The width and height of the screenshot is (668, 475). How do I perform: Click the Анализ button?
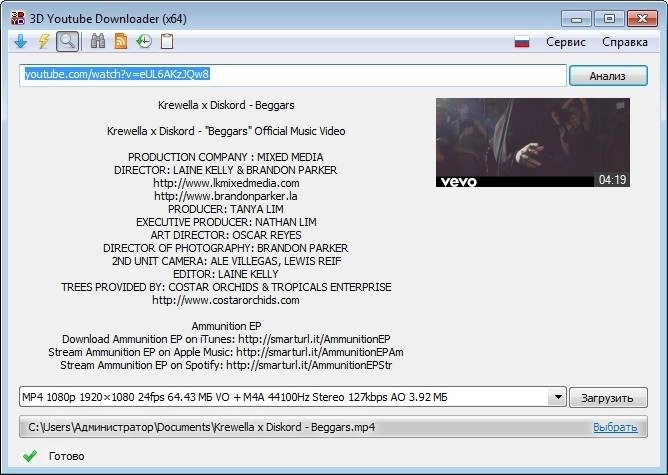coord(608,76)
